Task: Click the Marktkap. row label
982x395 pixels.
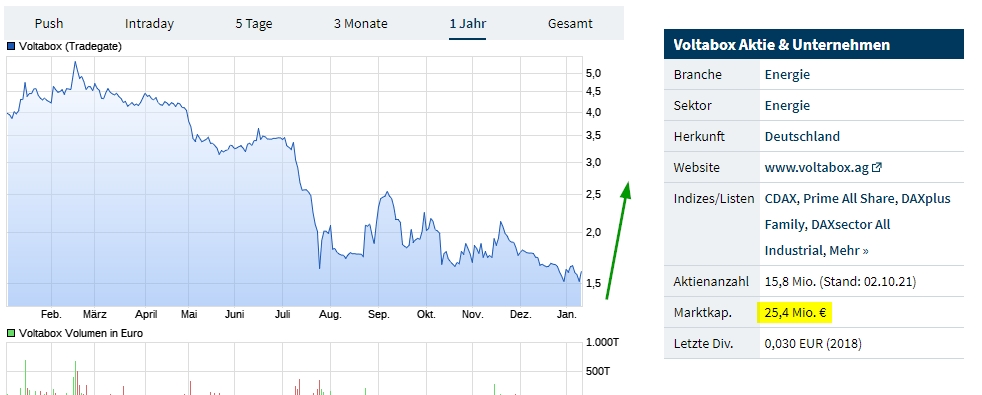Action: (702, 312)
